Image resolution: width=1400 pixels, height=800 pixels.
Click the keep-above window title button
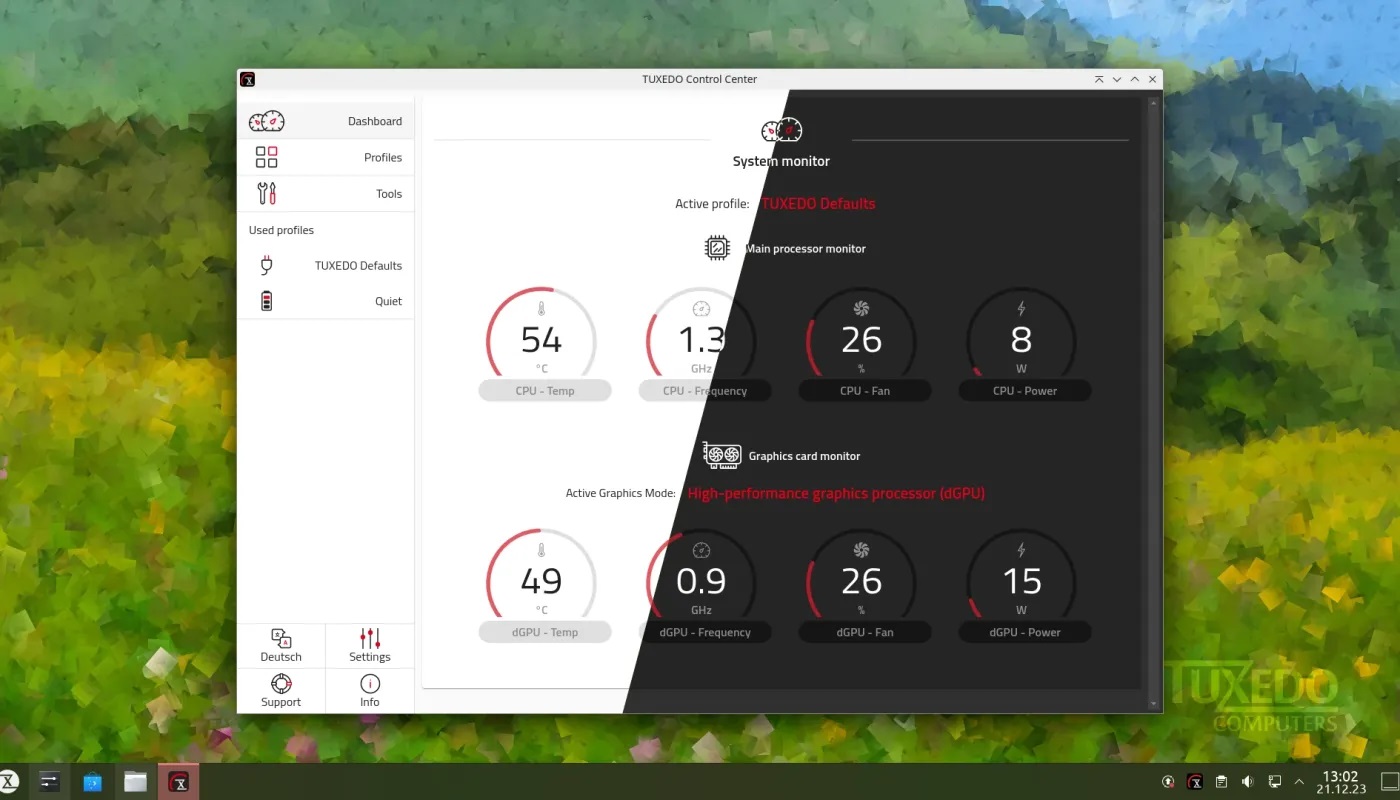pyautogui.click(x=1099, y=79)
